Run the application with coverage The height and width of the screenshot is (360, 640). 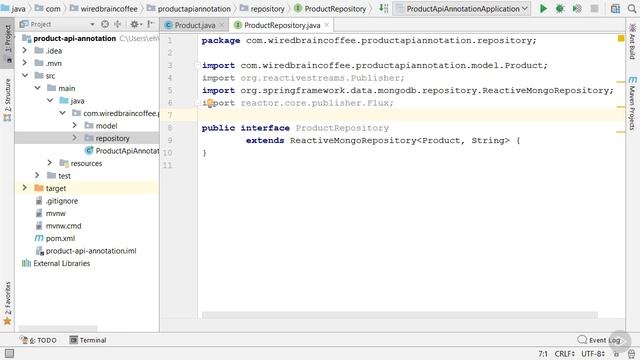click(577, 9)
